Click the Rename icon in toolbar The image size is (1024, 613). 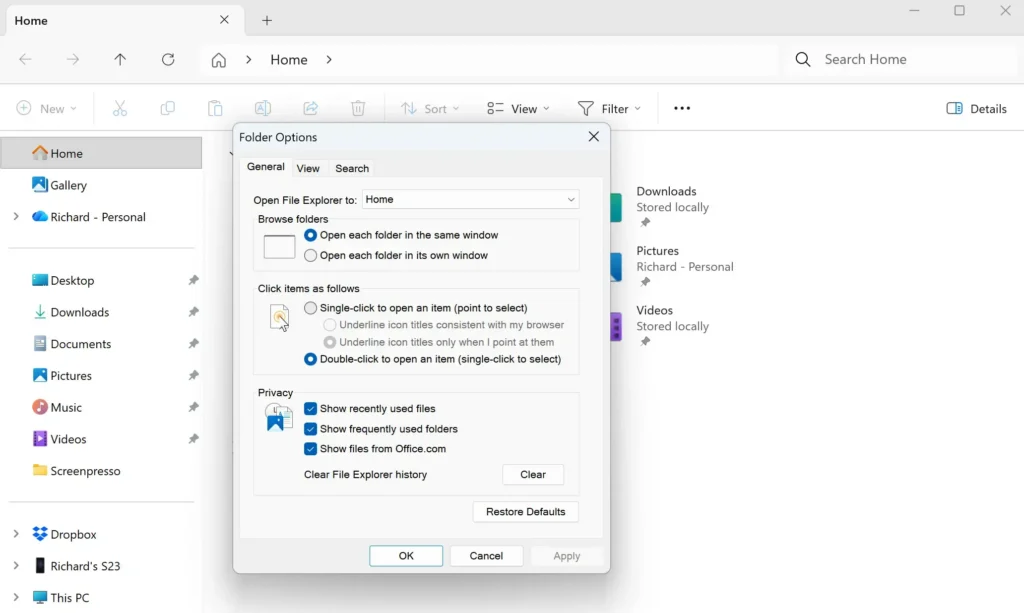(263, 108)
